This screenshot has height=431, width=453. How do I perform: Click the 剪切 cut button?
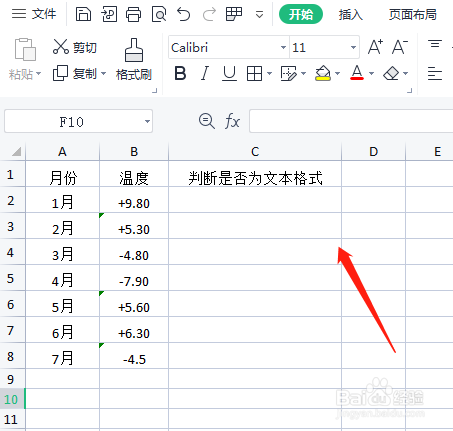(75, 47)
